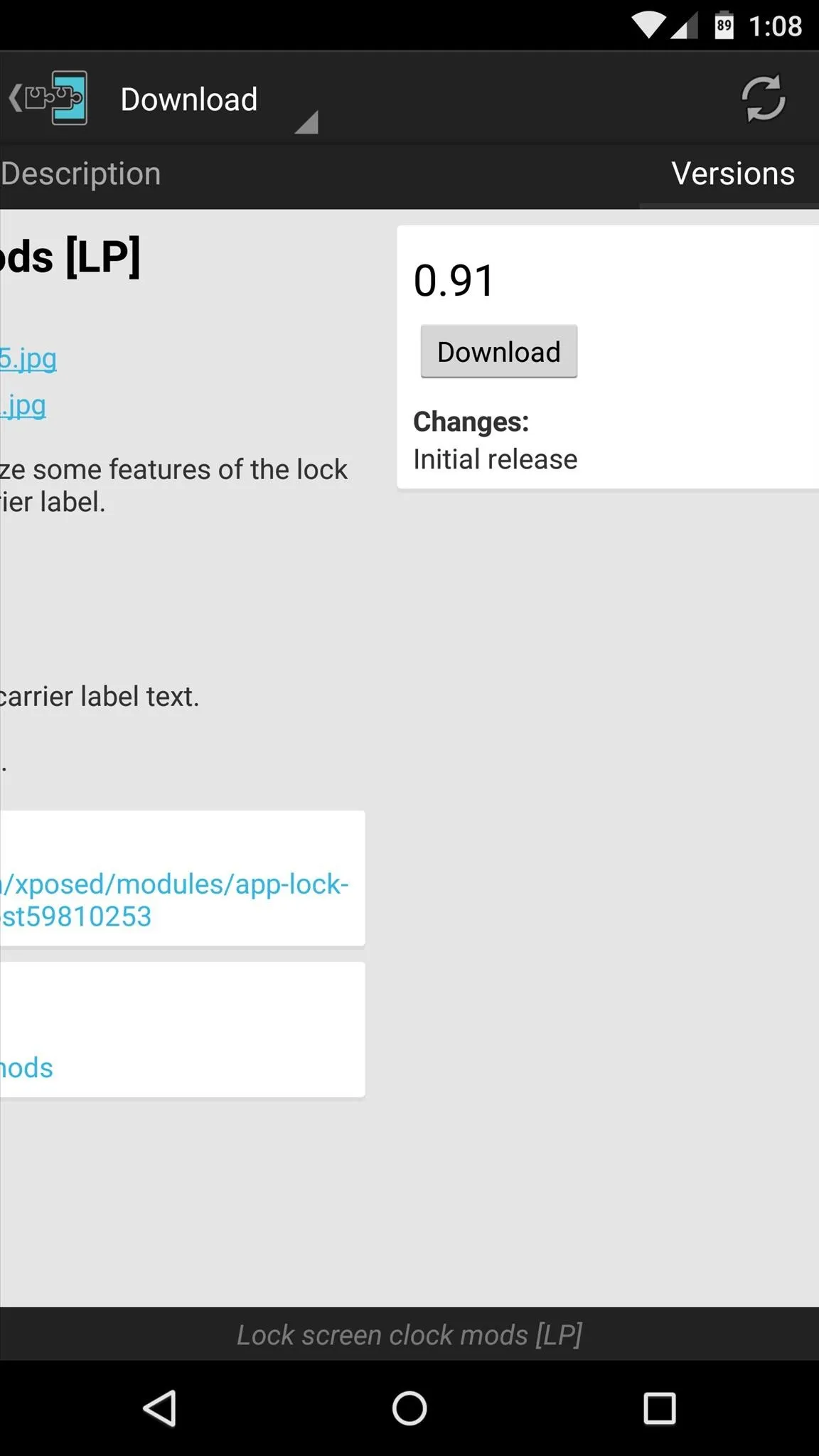Open the xposed/modules/app-lock link
The width and height of the screenshot is (819, 1456).
pyautogui.click(x=175, y=900)
